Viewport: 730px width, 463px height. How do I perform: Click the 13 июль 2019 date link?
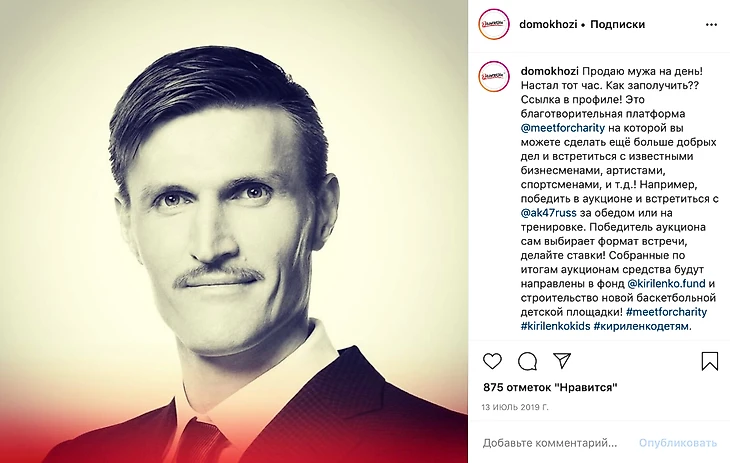515,408
